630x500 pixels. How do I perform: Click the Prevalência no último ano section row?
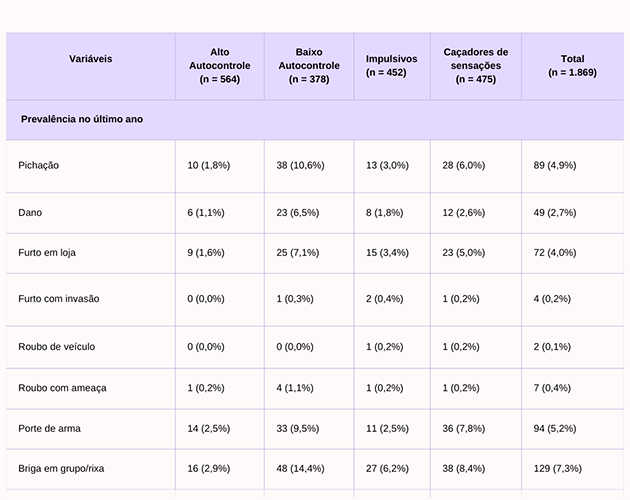[82, 119]
